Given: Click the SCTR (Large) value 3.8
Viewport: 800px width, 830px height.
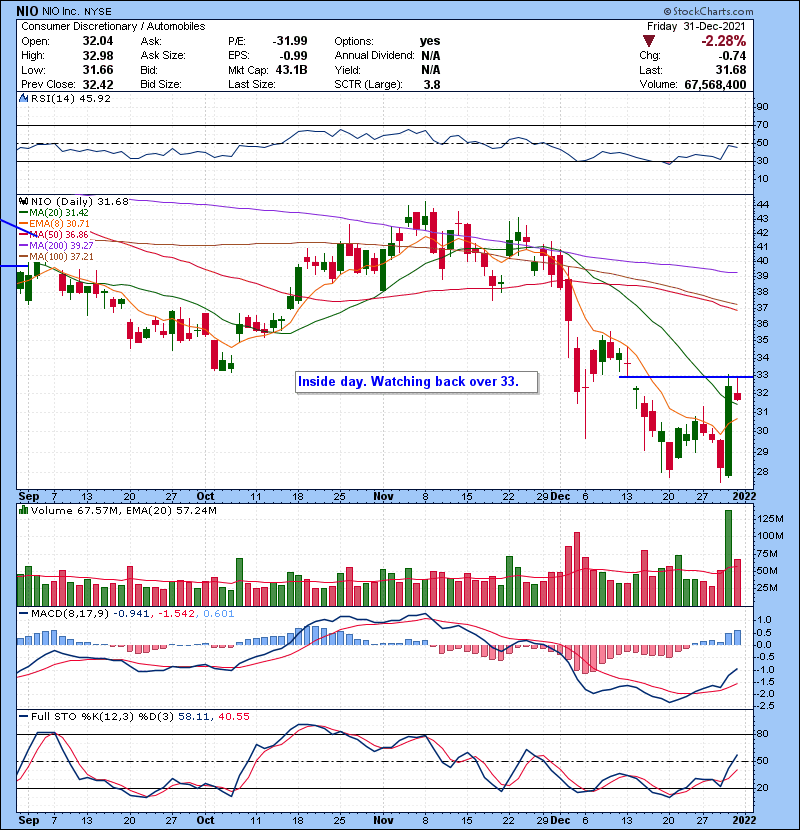Looking at the screenshot, I should [432, 84].
